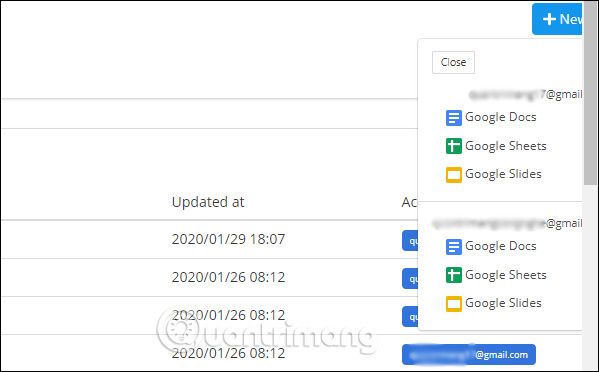Click the blue New button
The height and width of the screenshot is (372, 599).
tap(557, 19)
